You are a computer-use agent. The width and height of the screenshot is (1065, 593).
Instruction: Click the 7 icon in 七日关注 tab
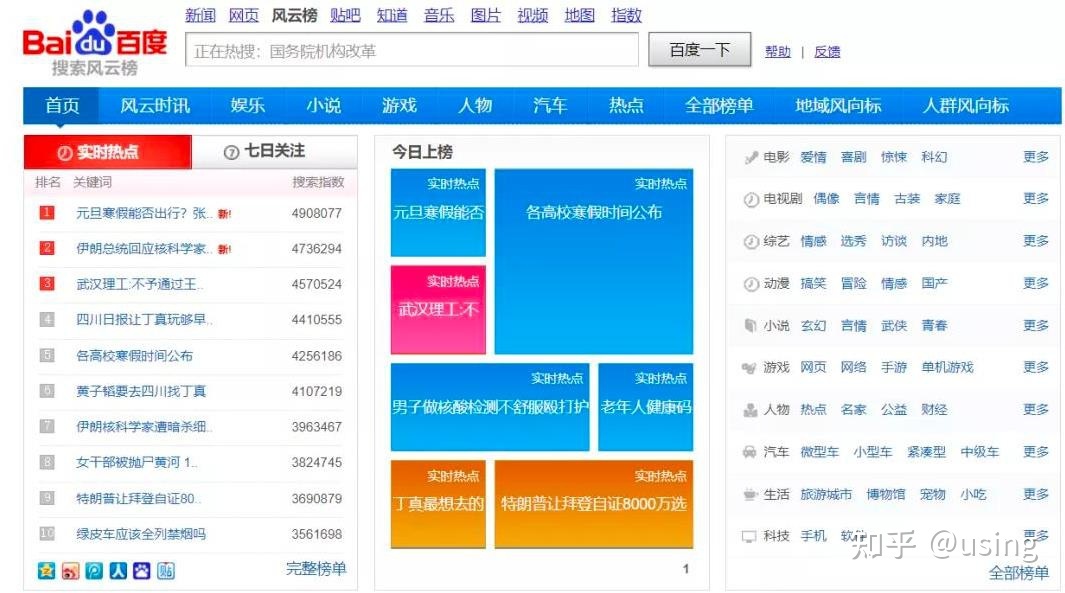point(231,152)
